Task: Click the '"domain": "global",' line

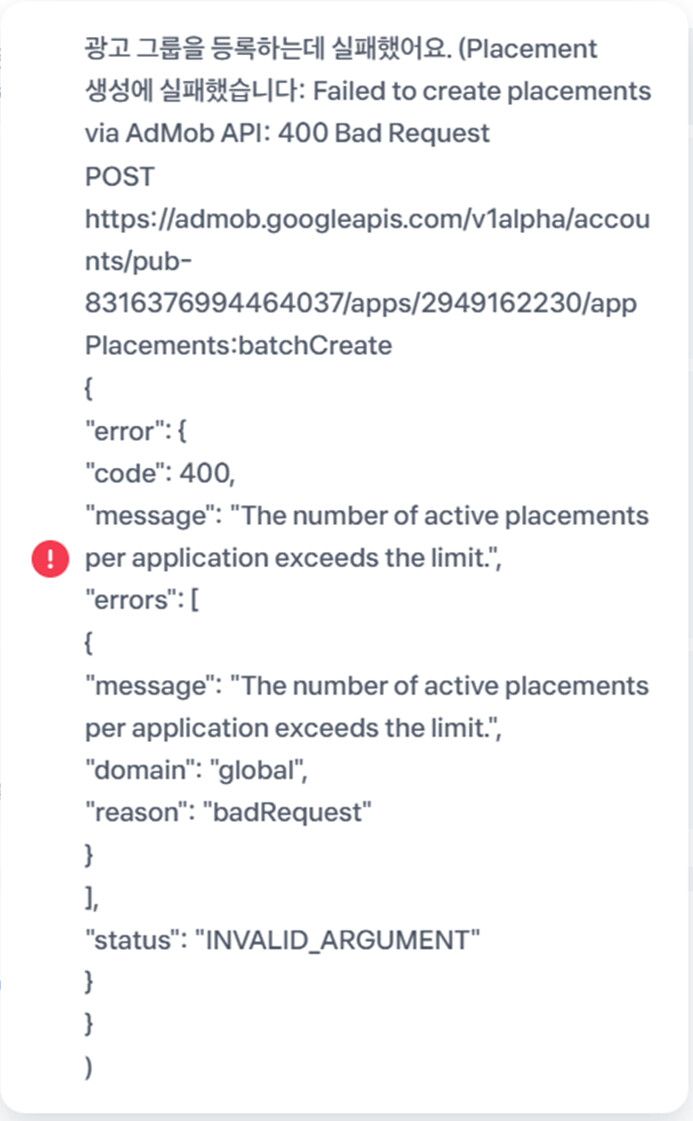Action: click(x=196, y=770)
